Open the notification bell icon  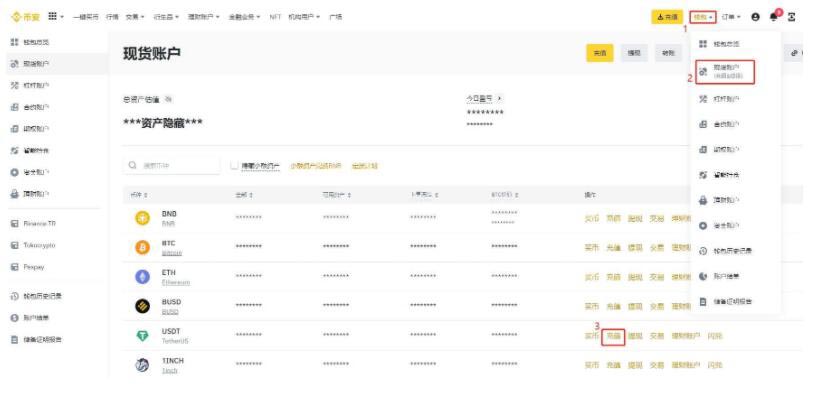tap(773, 17)
